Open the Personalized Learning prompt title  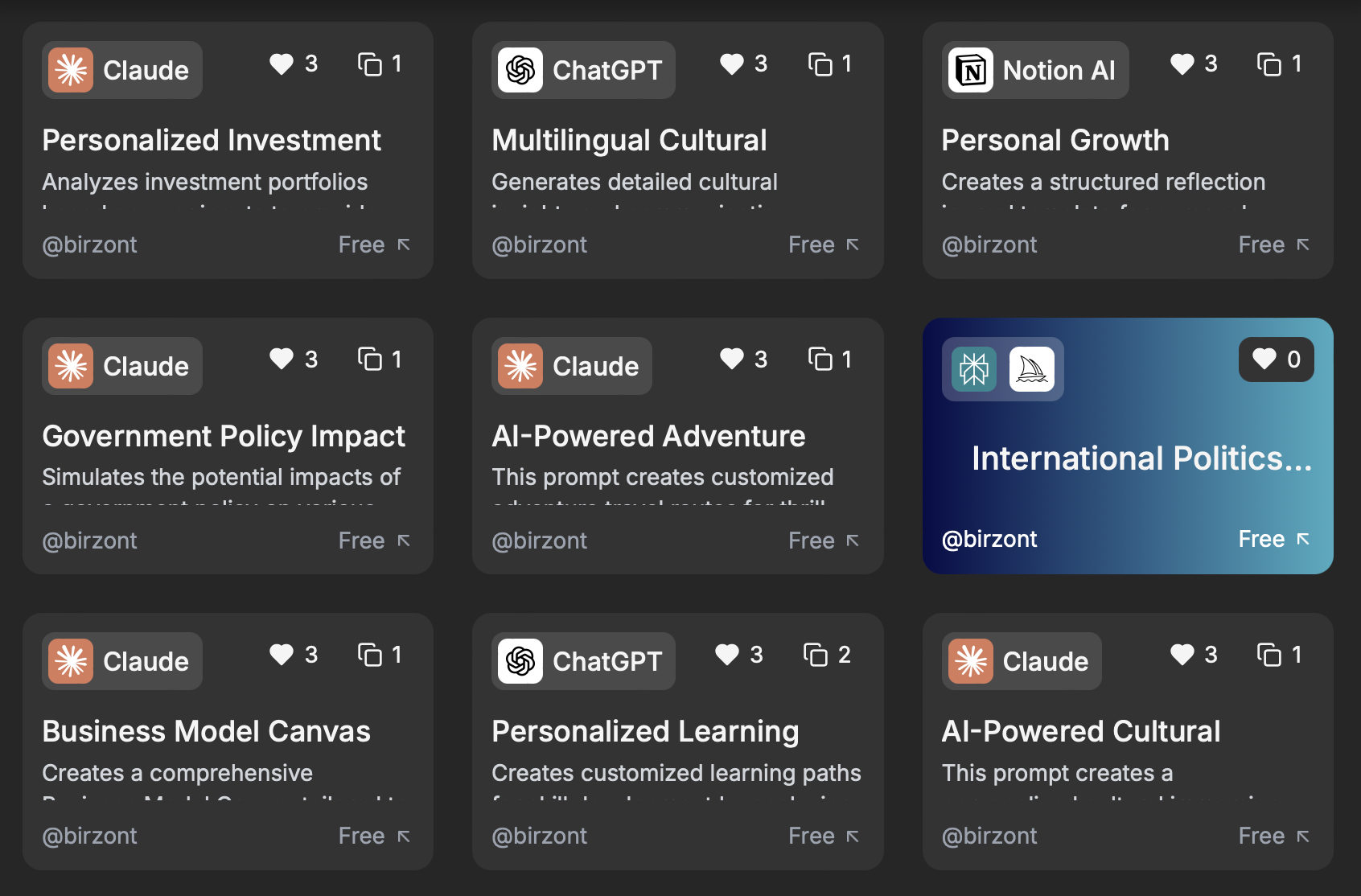645,731
